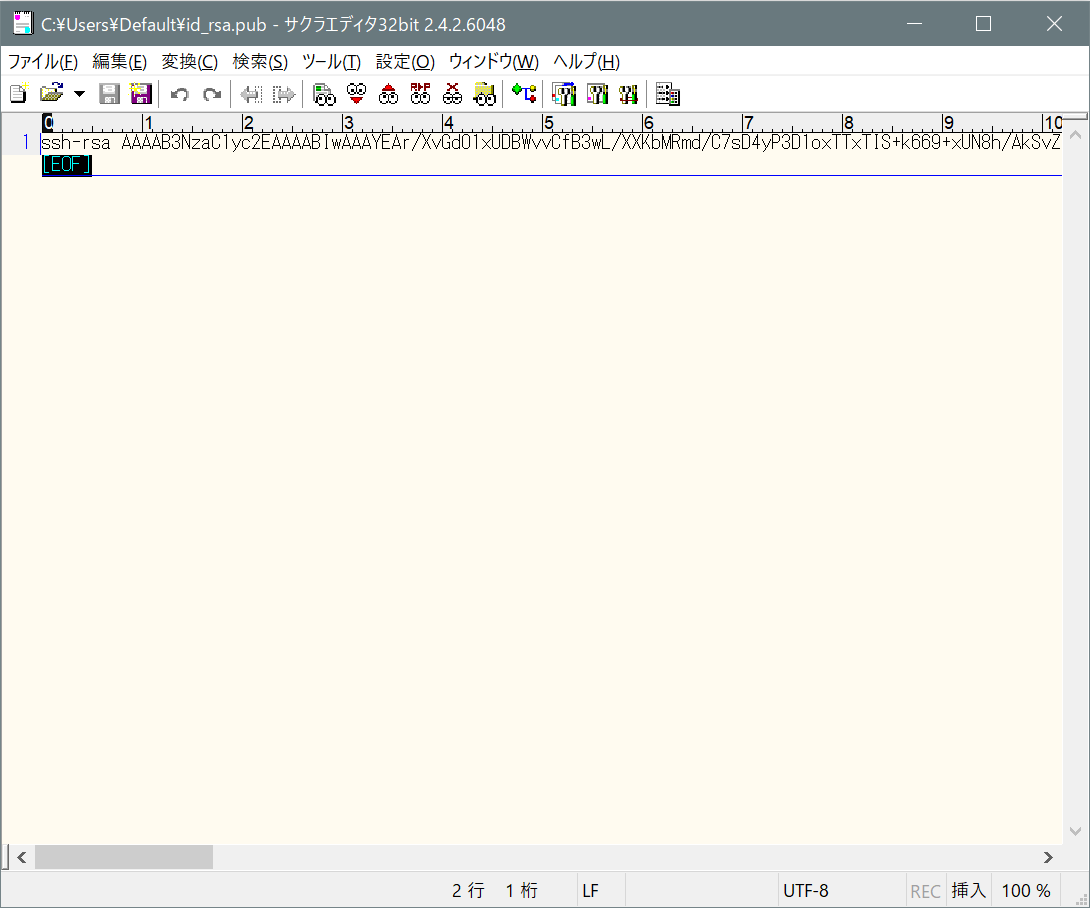Click the last toolbar icon showing a list
This screenshot has height=908, width=1090.
point(668,94)
